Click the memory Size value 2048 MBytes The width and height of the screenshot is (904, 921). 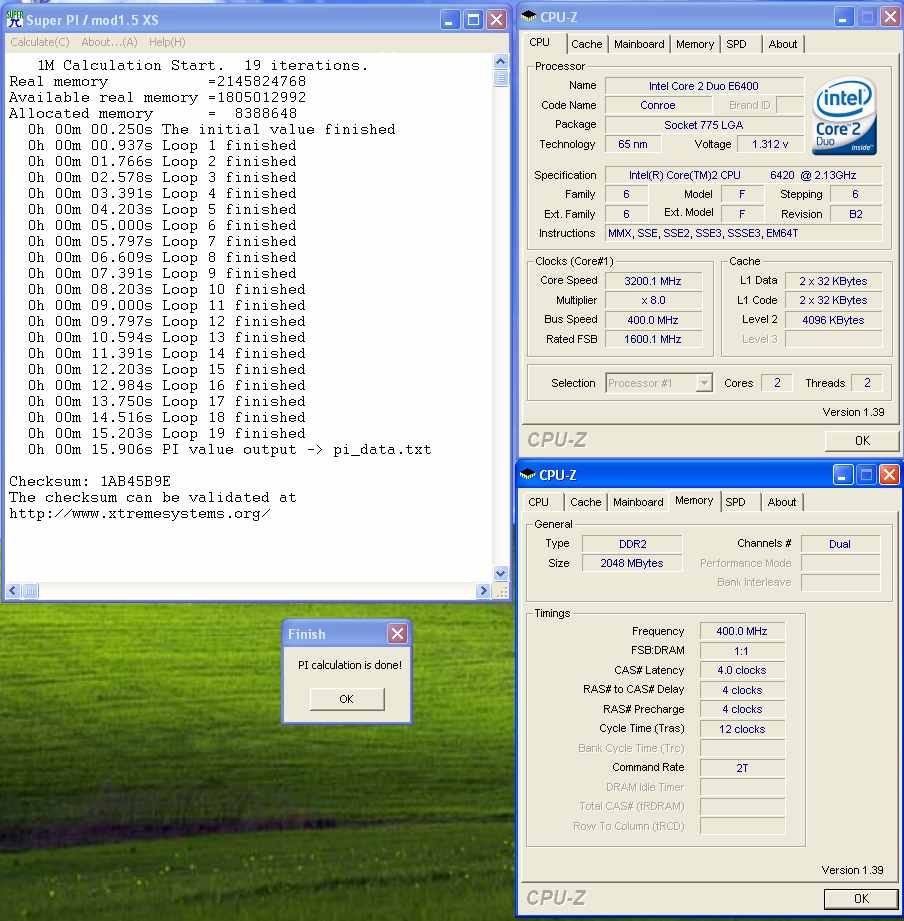click(632, 563)
